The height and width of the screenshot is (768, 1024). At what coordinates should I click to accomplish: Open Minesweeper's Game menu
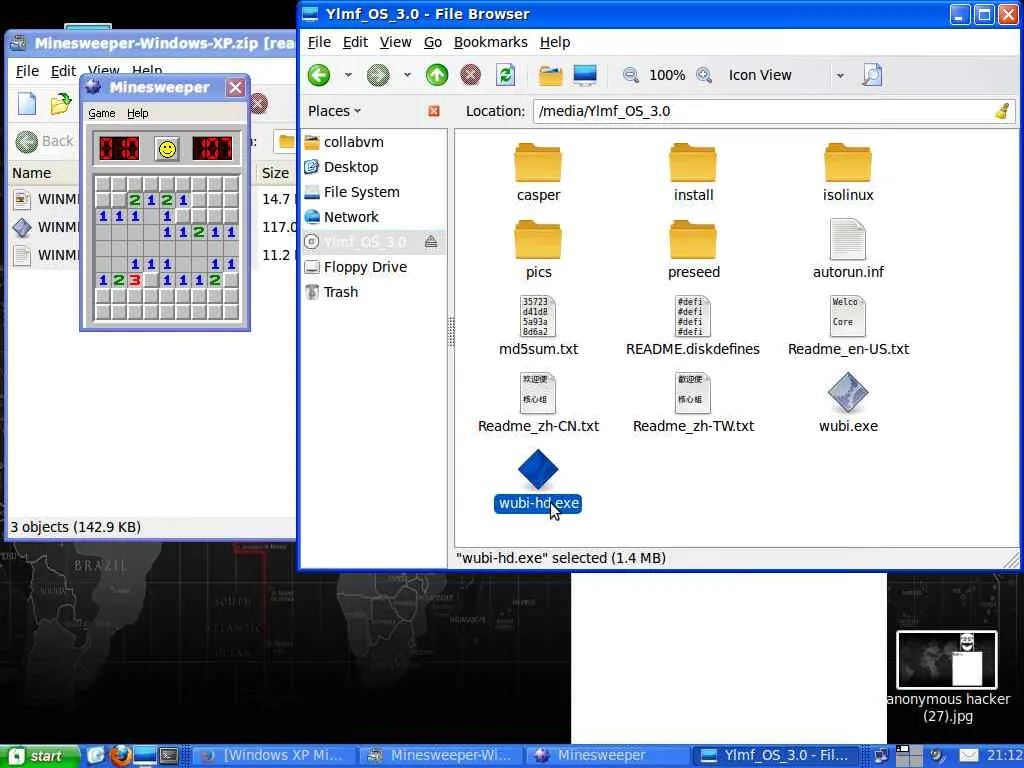point(102,113)
